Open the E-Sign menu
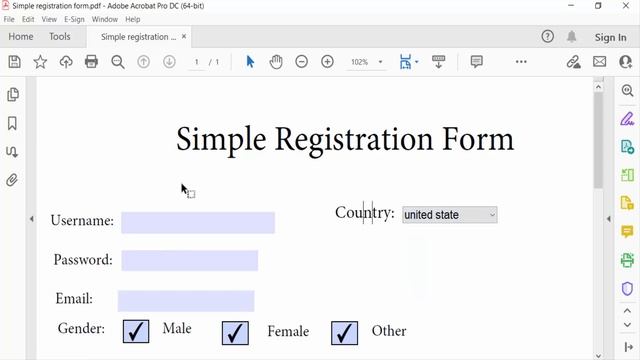The height and width of the screenshot is (360, 640). (x=74, y=19)
